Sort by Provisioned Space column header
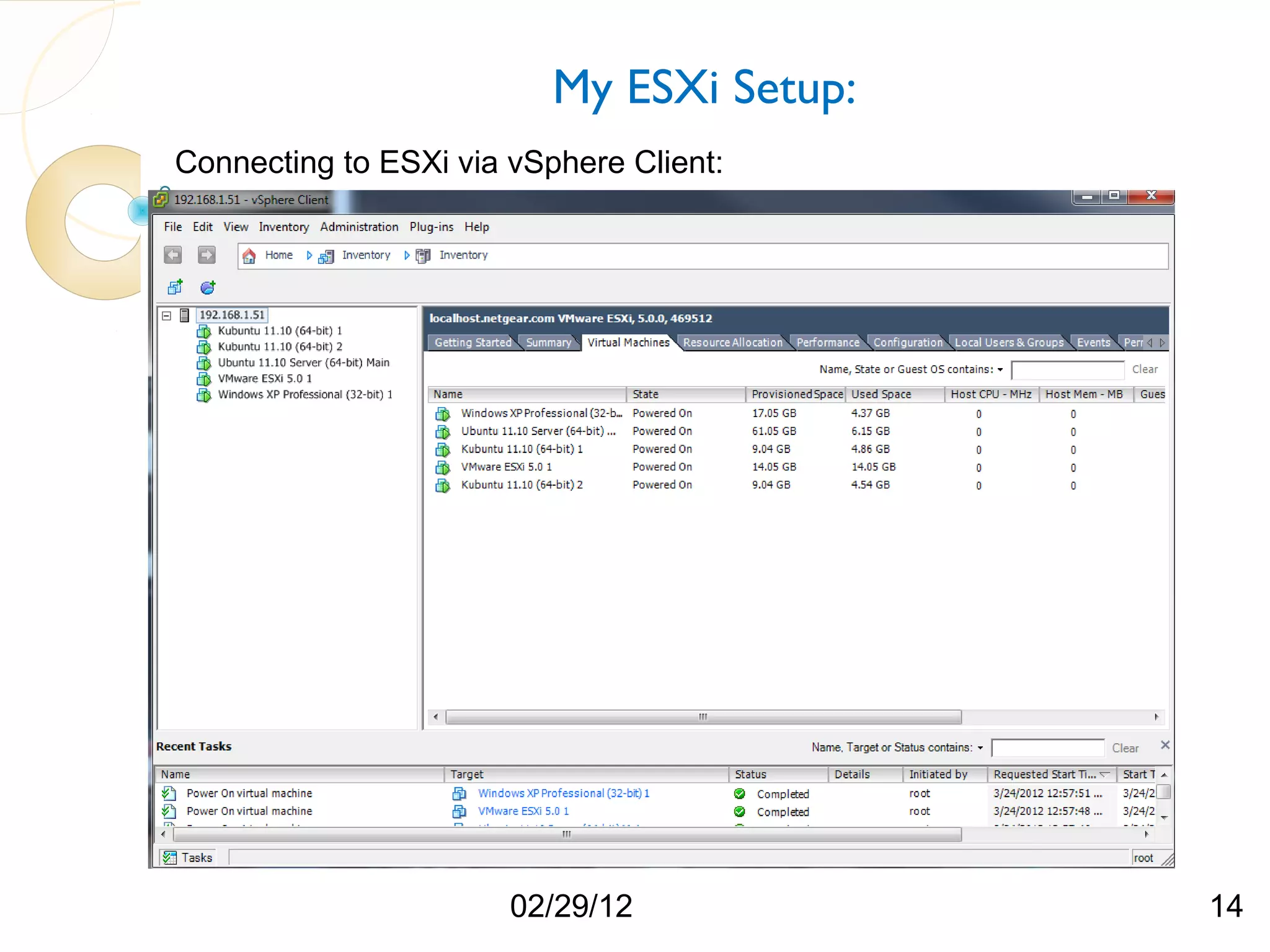The image size is (1270, 952). tap(796, 394)
